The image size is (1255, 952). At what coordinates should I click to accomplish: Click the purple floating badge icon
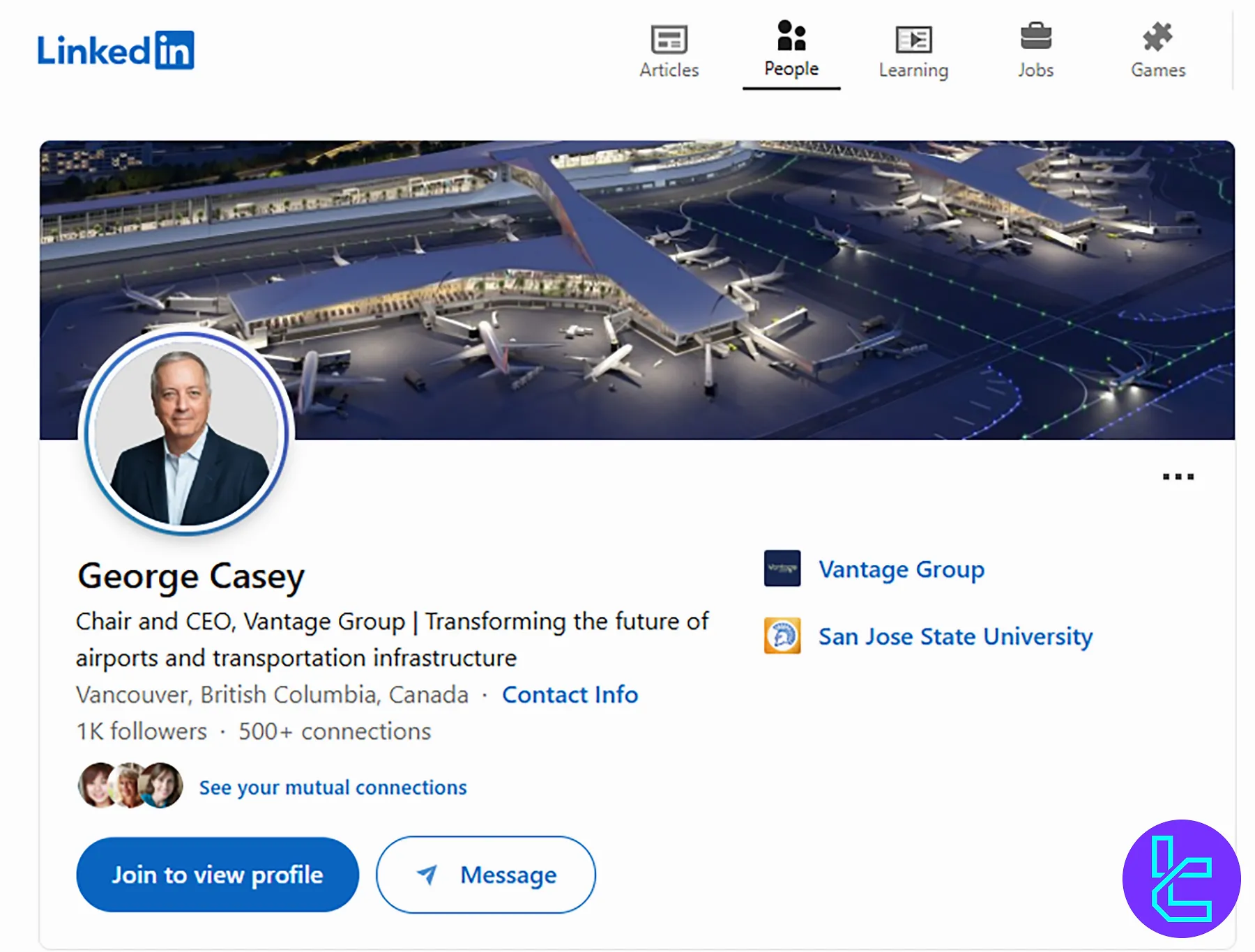1181,878
